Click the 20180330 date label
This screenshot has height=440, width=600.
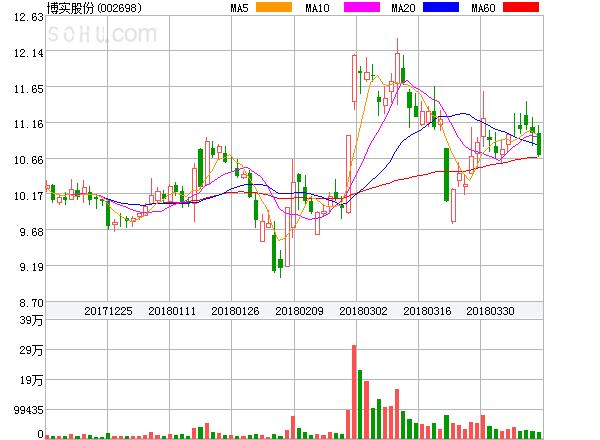pyautogui.click(x=490, y=311)
